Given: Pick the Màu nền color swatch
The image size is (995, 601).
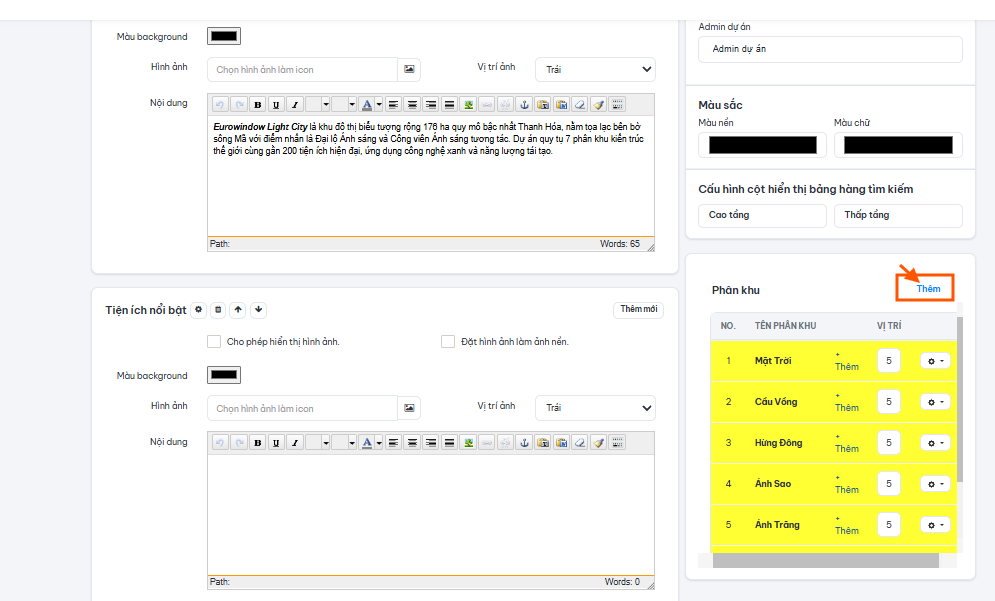Looking at the screenshot, I should tap(763, 145).
